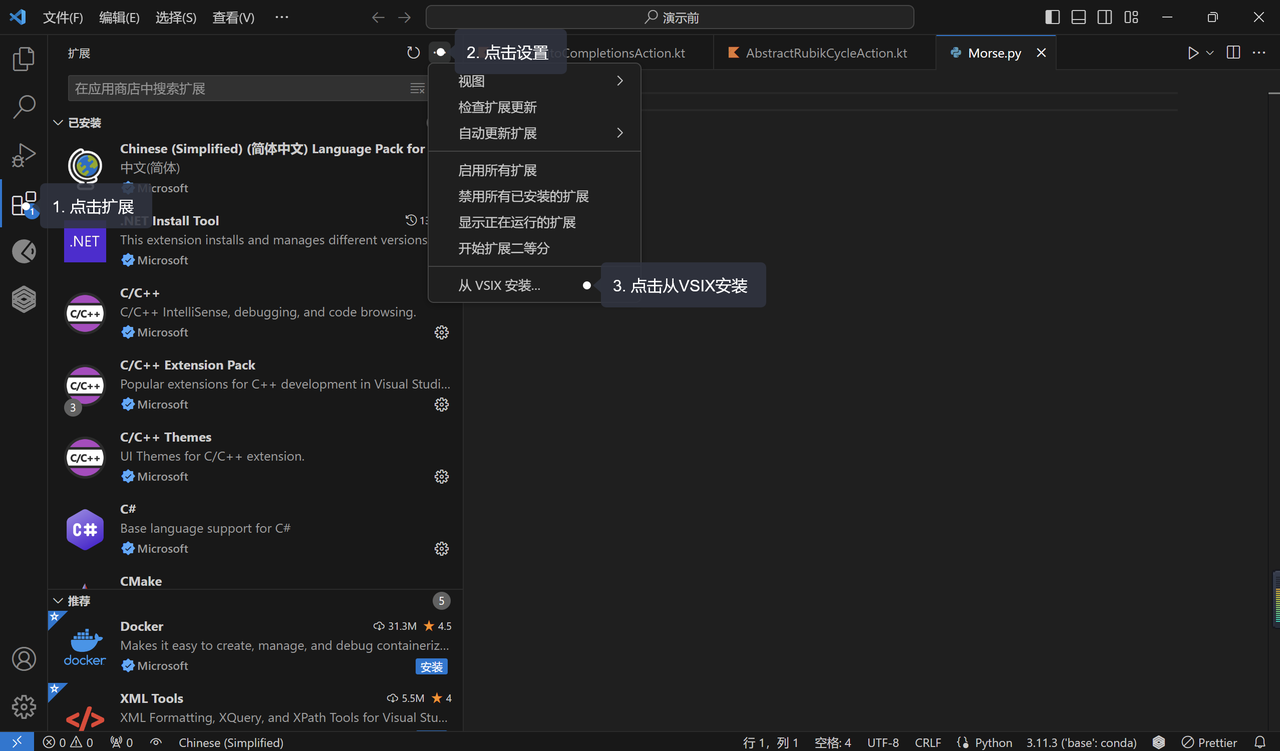
Task: Open the Search view in activity bar
Action: pos(24,107)
